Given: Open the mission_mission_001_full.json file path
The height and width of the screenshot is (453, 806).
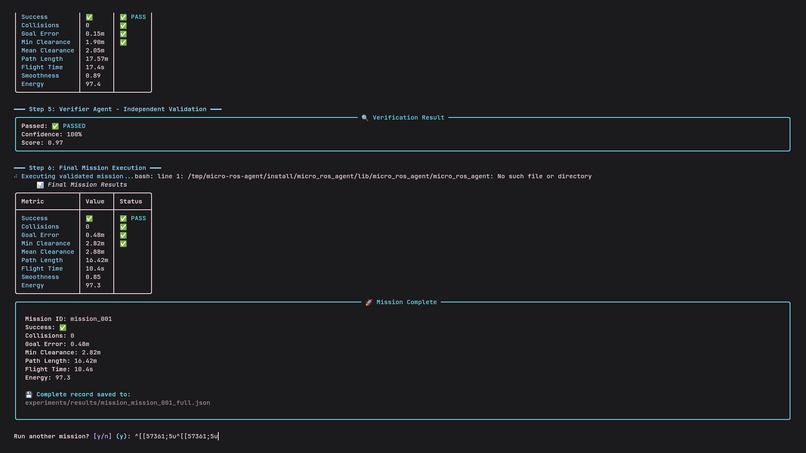Looking at the screenshot, I should pyautogui.click(x=118, y=403).
